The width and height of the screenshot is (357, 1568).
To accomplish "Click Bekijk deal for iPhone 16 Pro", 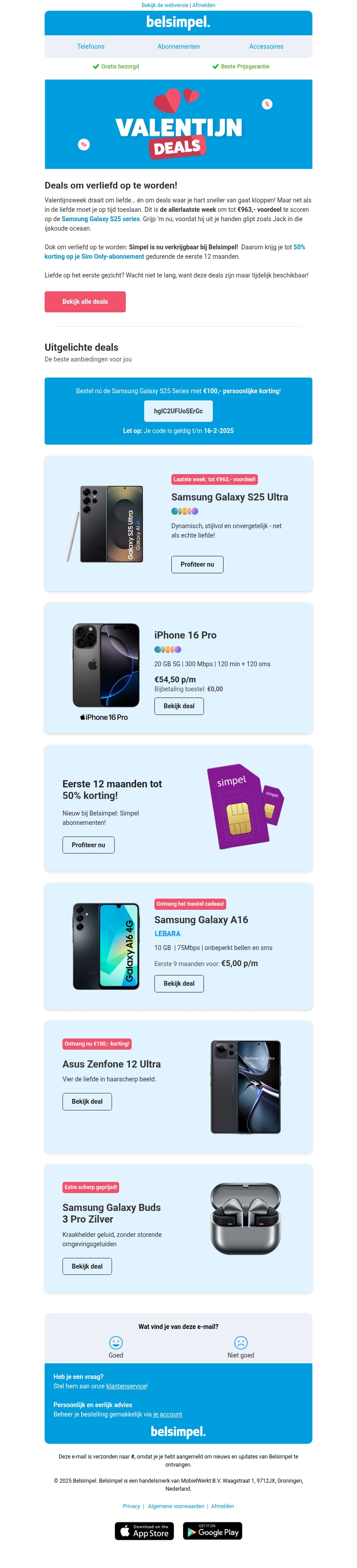I will [x=179, y=706].
